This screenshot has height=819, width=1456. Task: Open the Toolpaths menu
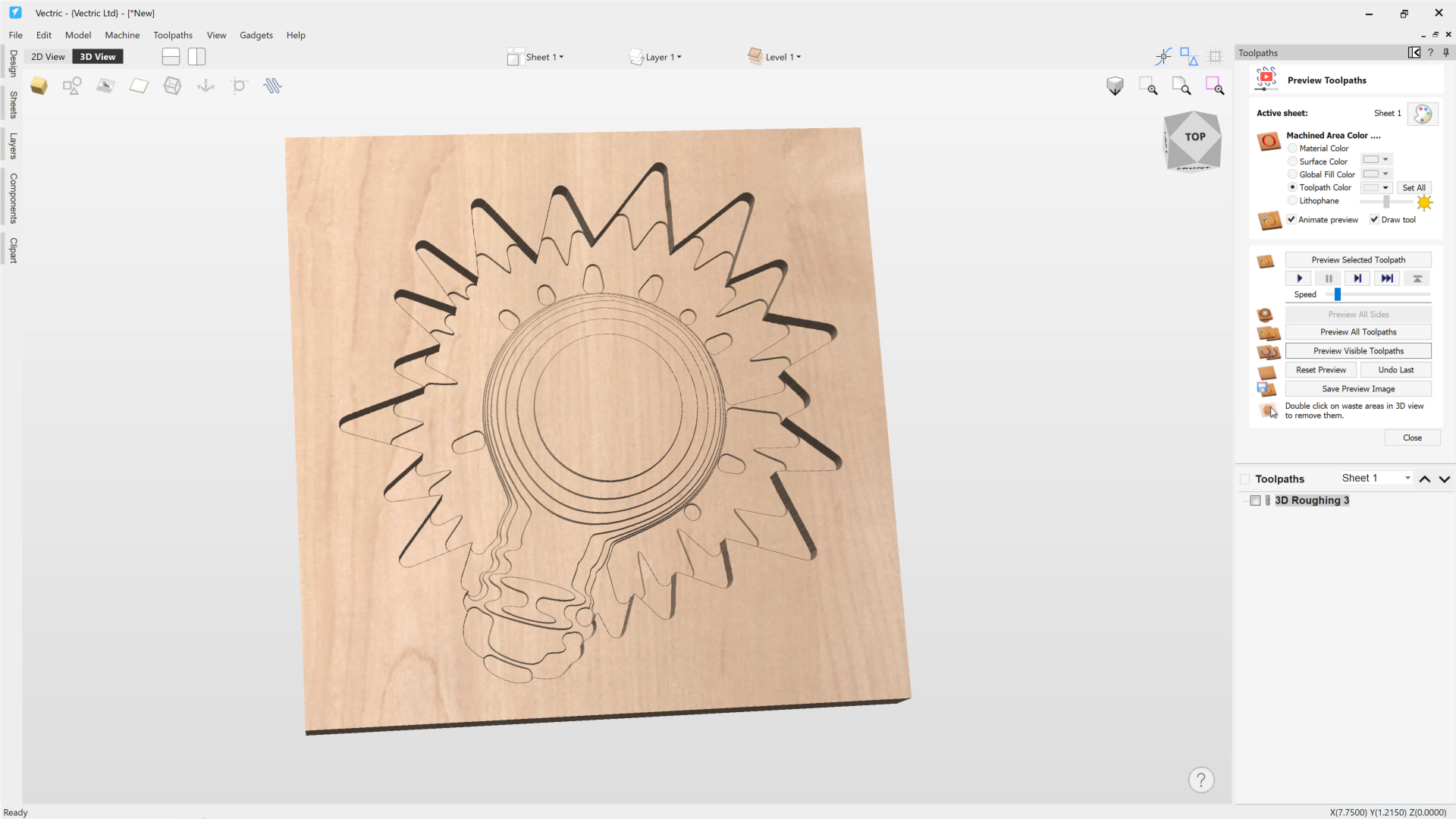tap(172, 35)
